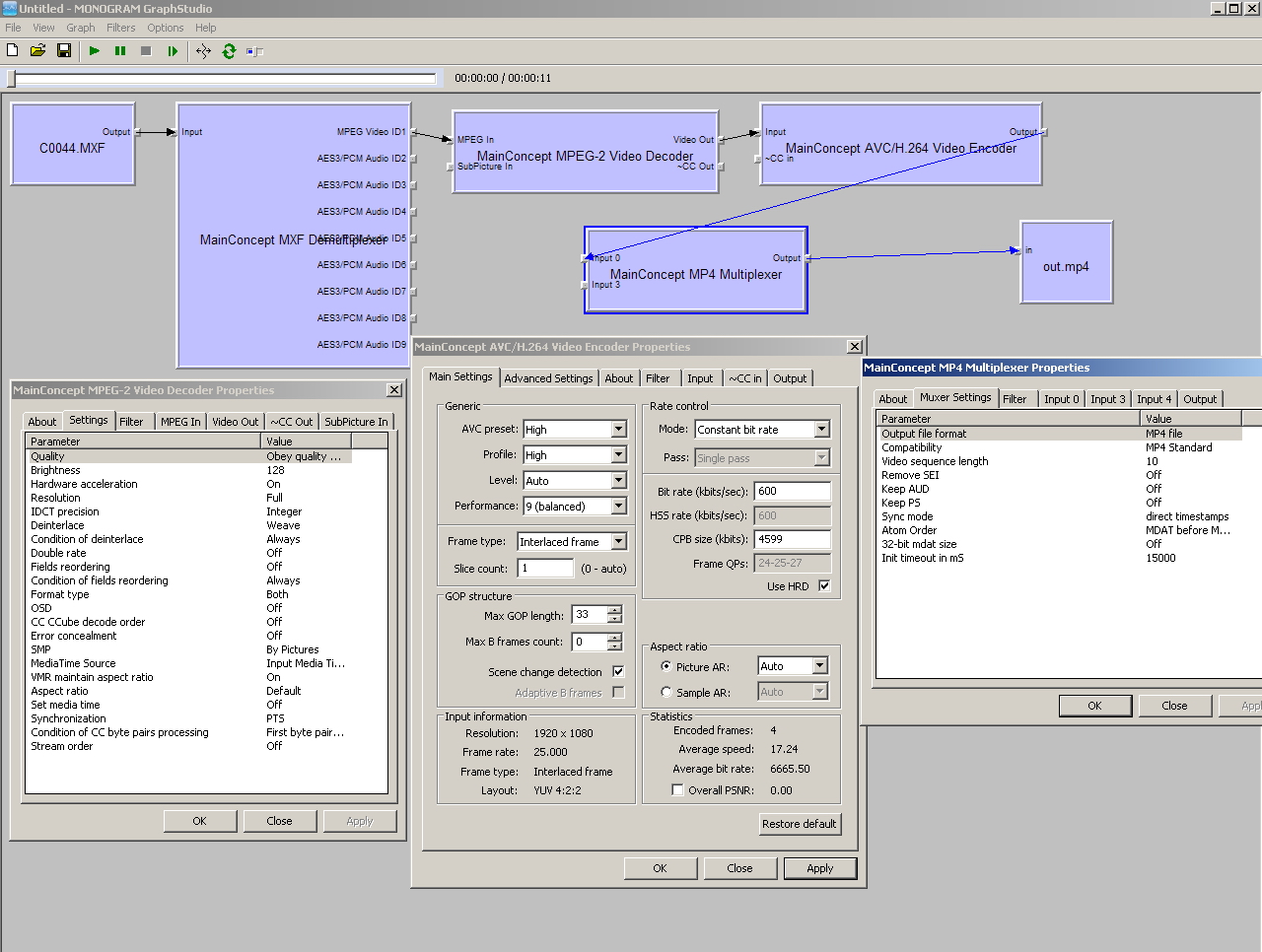Click the Restore default button
1262x952 pixels.
(799, 824)
